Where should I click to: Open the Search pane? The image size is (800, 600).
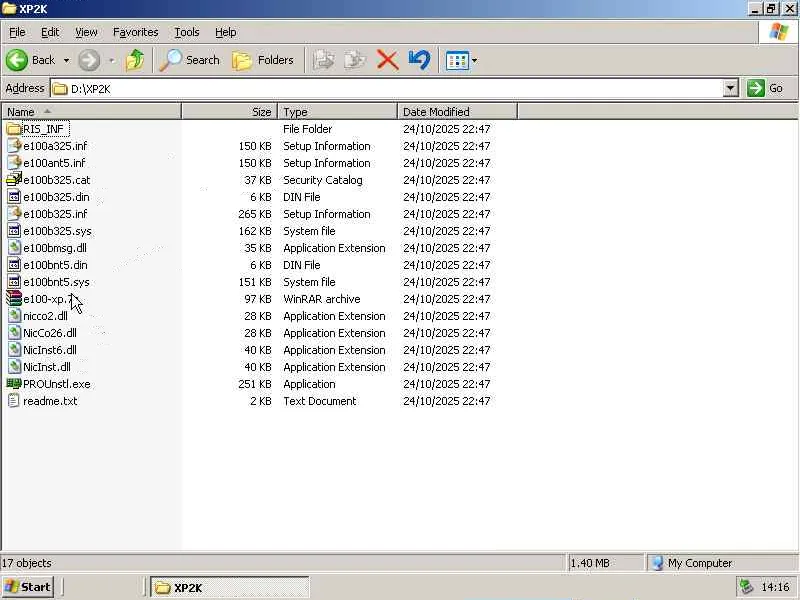[x=190, y=60]
